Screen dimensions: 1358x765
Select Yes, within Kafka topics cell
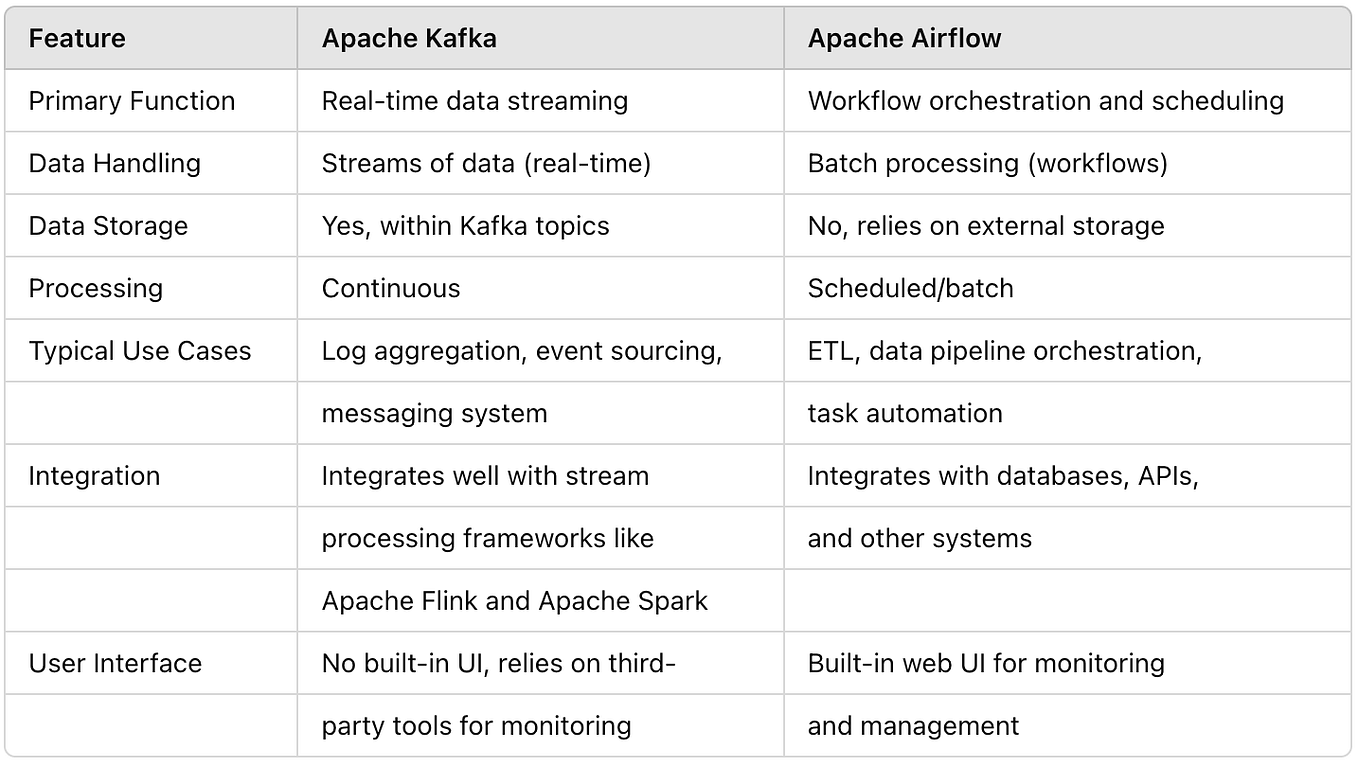point(465,226)
